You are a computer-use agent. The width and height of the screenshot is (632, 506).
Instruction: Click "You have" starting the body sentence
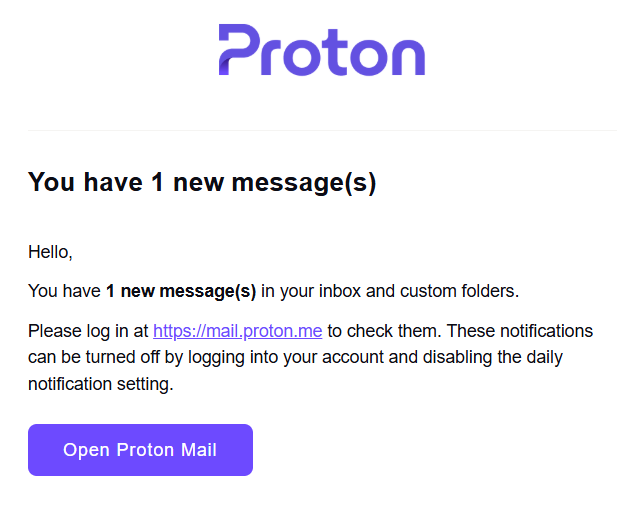[65, 291]
